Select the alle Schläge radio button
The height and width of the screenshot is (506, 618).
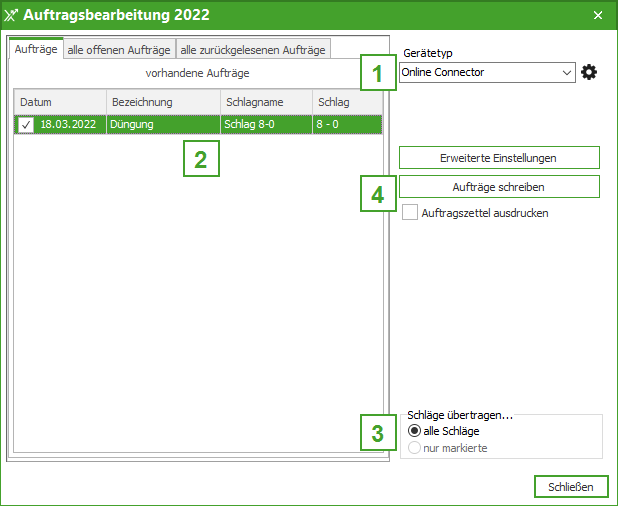point(414,431)
